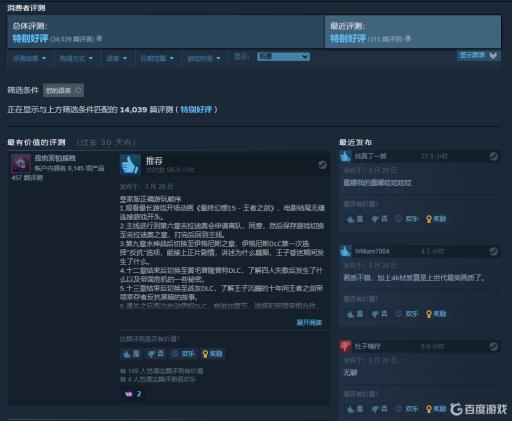Vote 是 on the 无聊 review
Viewport: 512px width, 421px height.
pos(355,409)
